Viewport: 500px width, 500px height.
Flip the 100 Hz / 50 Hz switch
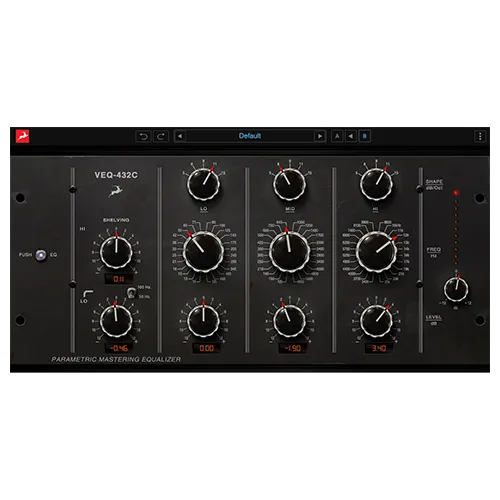(x=131, y=292)
